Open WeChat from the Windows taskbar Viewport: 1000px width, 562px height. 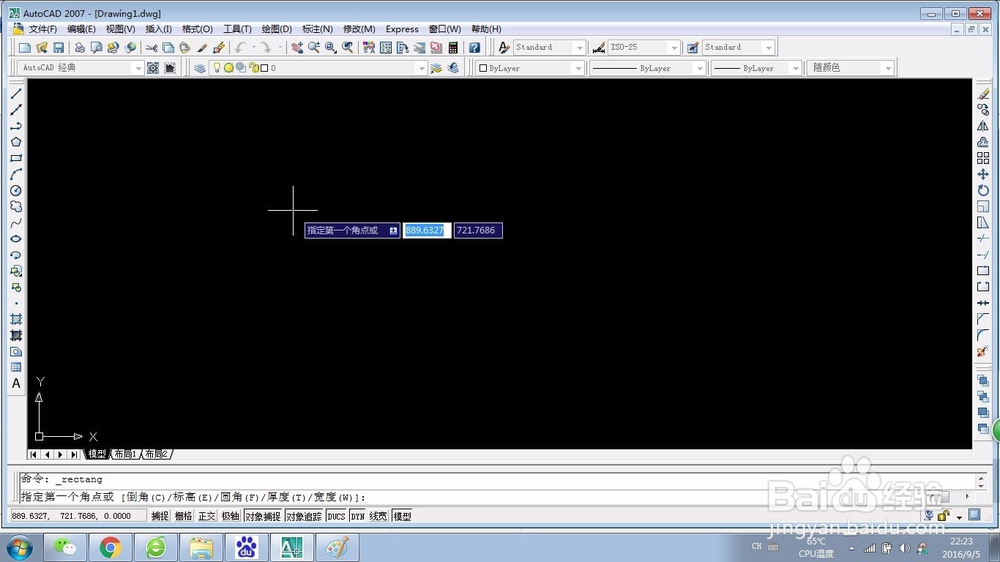[x=65, y=547]
